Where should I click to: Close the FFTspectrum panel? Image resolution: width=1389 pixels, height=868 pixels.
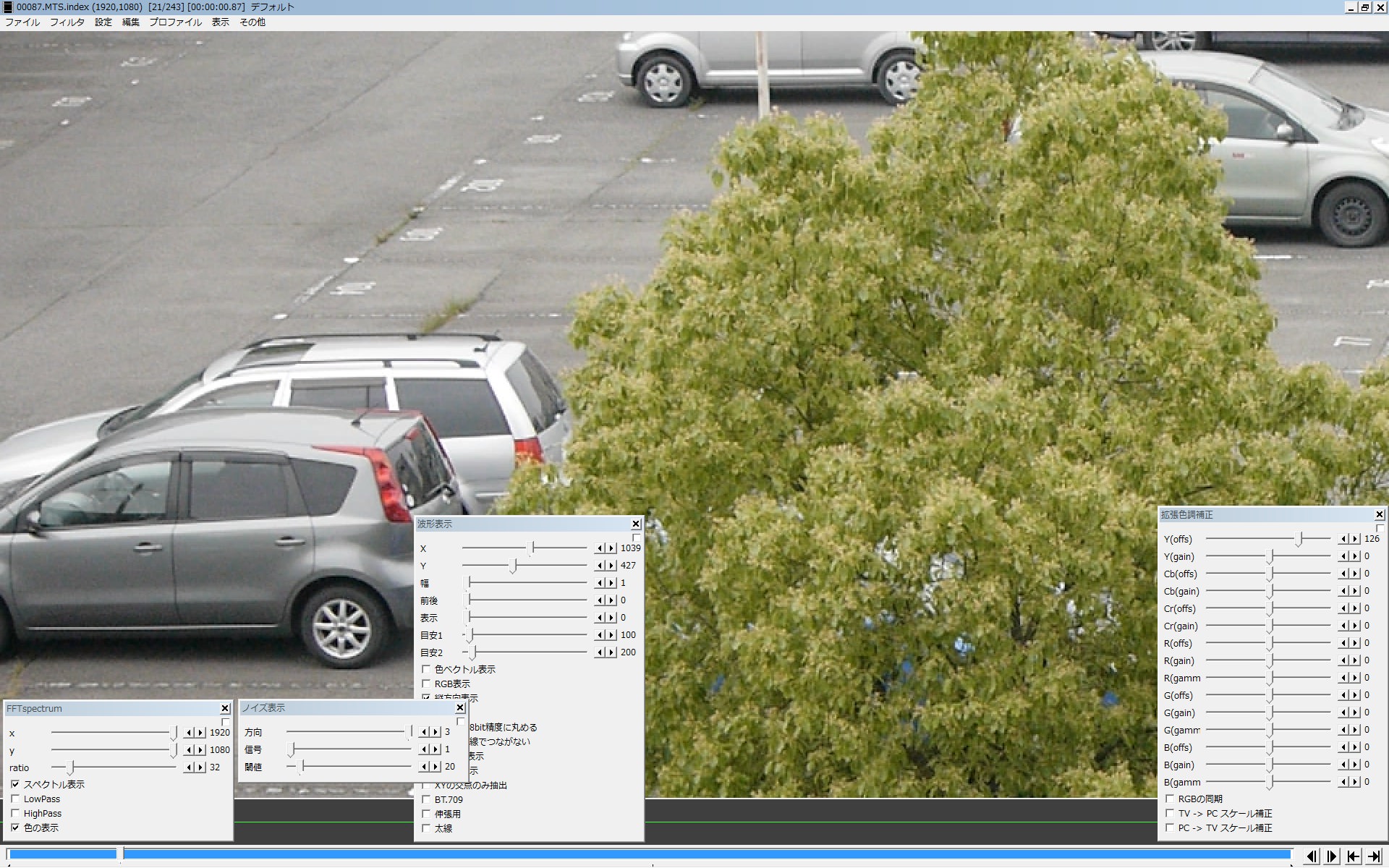click(225, 708)
